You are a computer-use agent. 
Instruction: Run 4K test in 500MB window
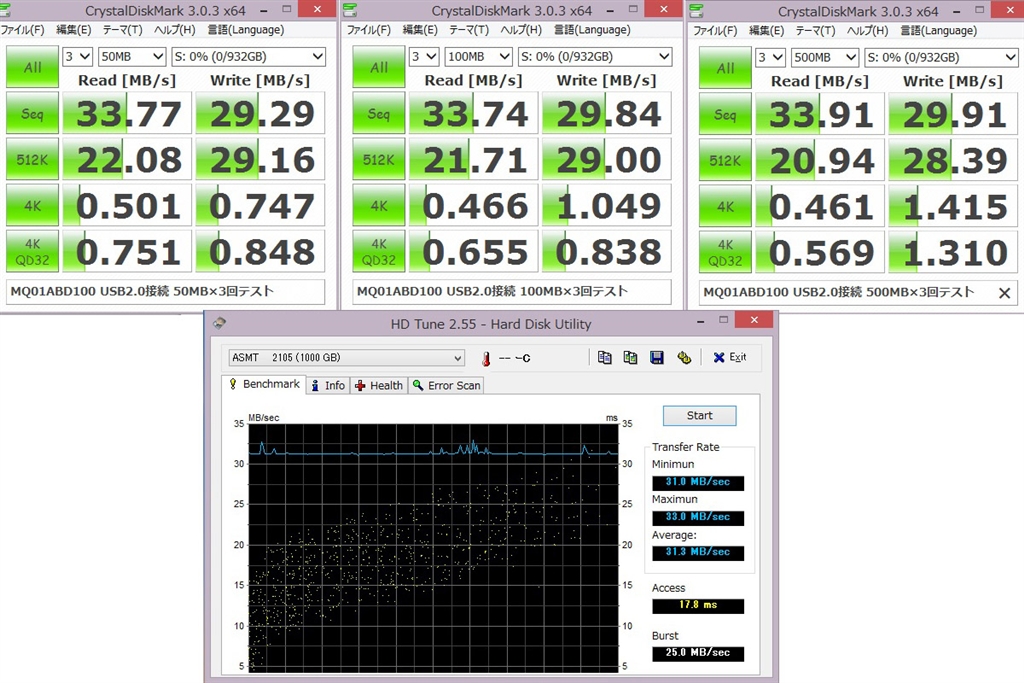pos(725,206)
